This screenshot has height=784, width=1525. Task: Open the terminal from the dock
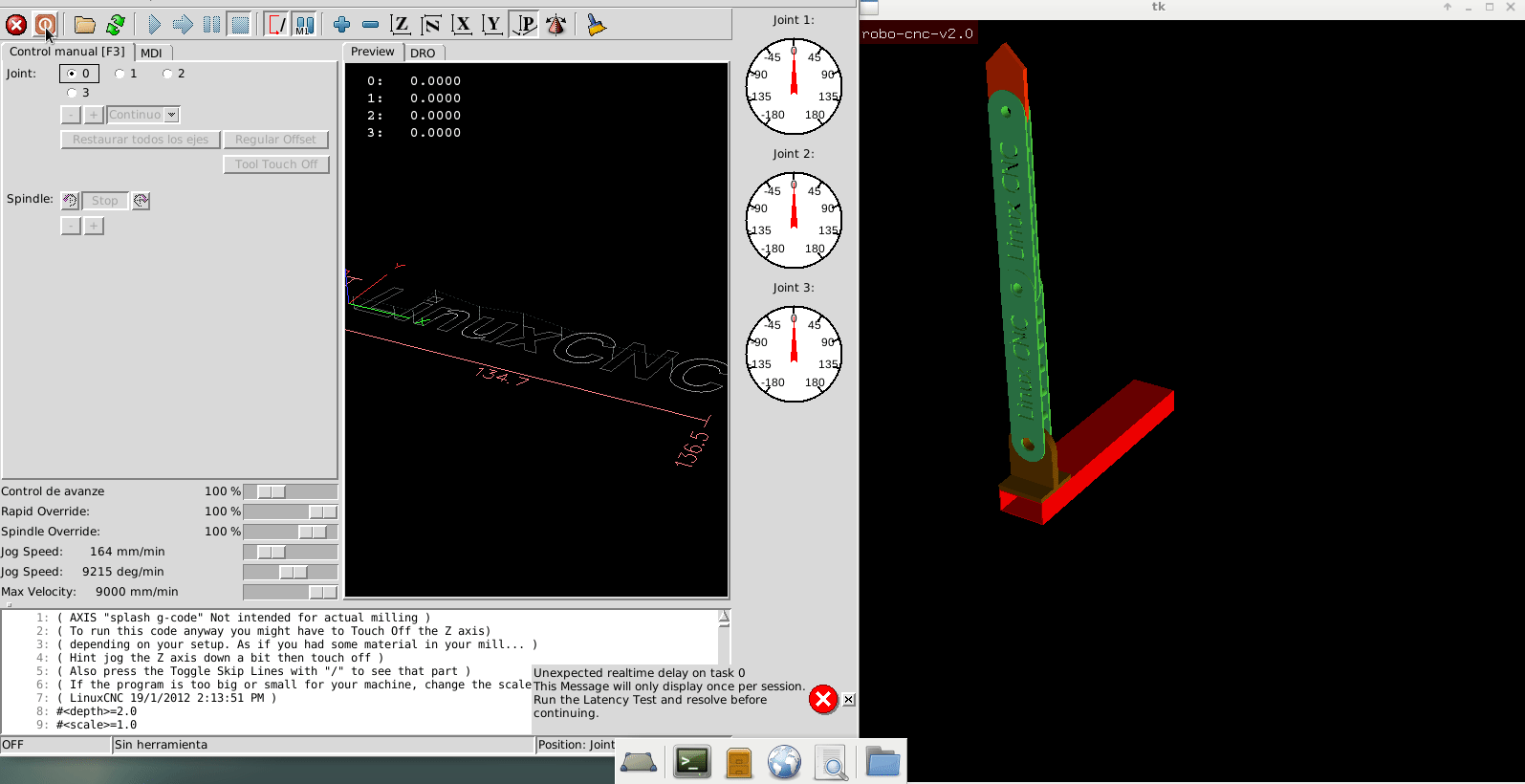pyautogui.click(x=692, y=762)
